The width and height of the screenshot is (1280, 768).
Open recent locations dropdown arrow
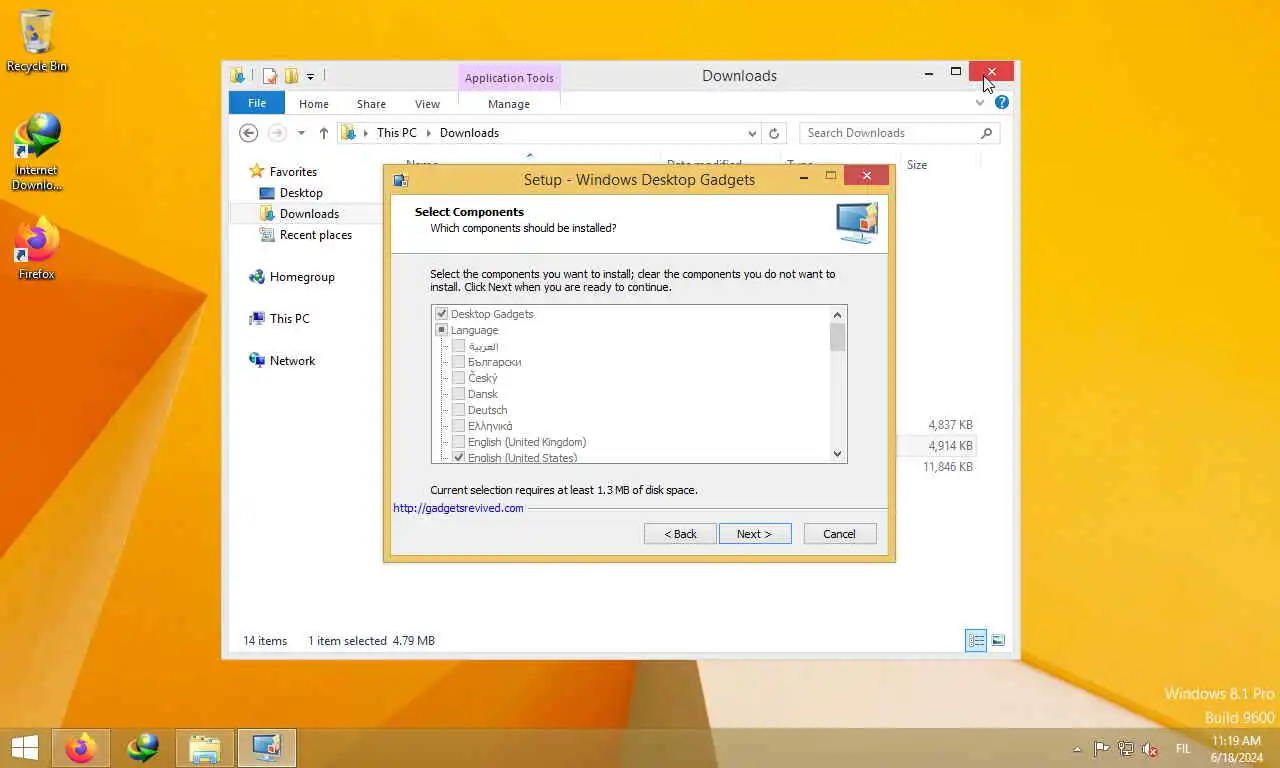click(x=301, y=133)
